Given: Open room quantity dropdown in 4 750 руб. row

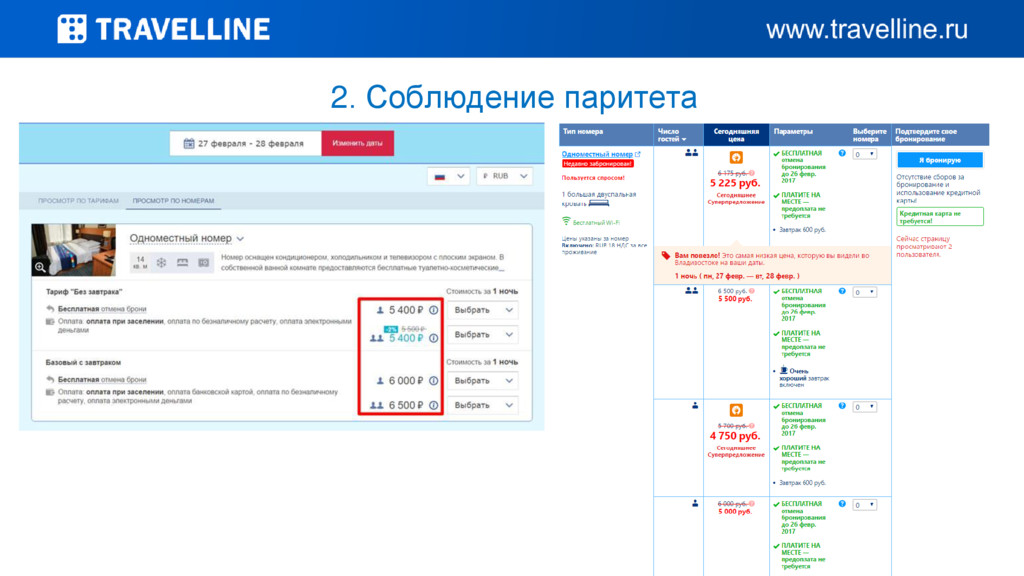Looking at the screenshot, I should click(x=865, y=408).
